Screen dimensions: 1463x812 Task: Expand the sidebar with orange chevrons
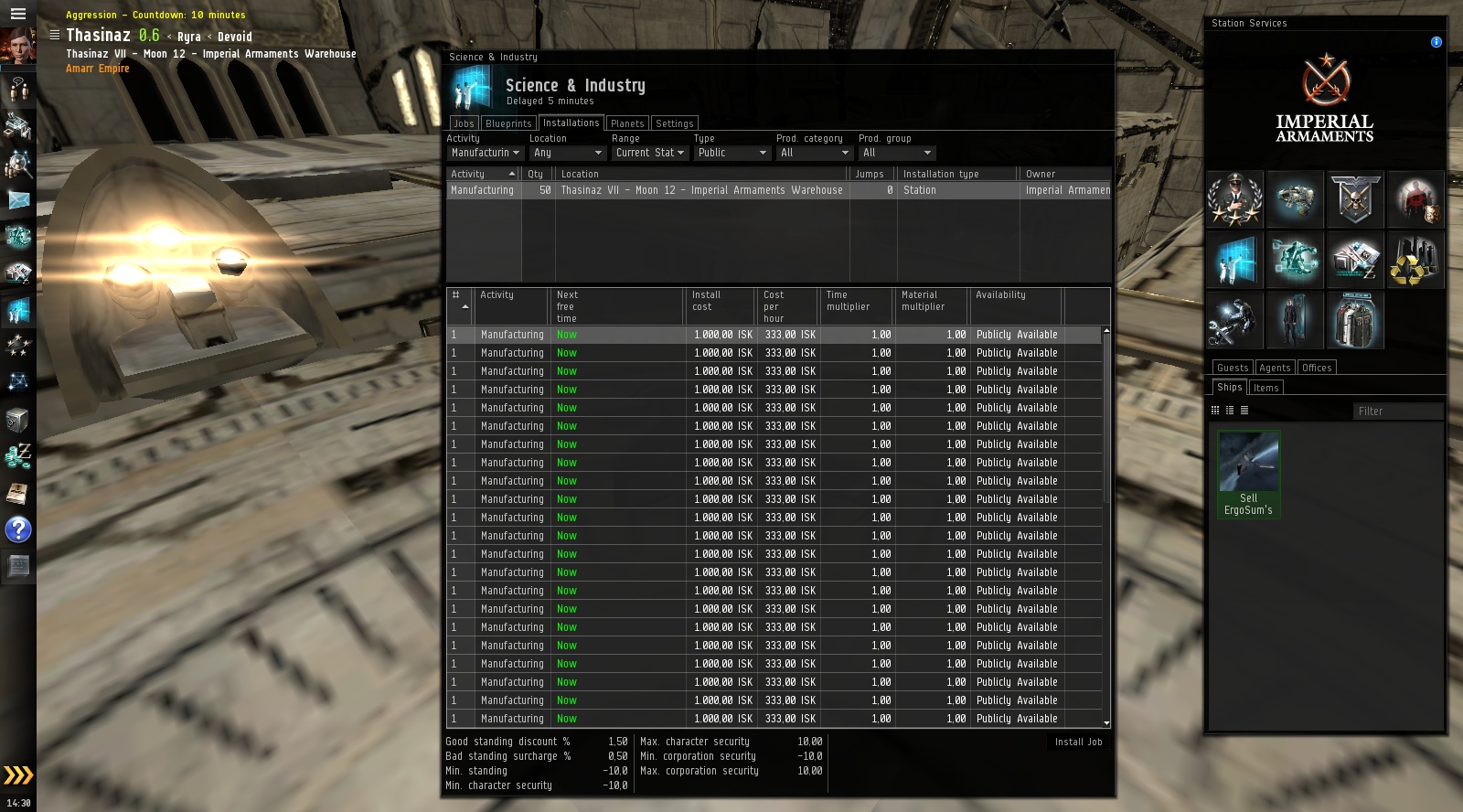pos(18,775)
